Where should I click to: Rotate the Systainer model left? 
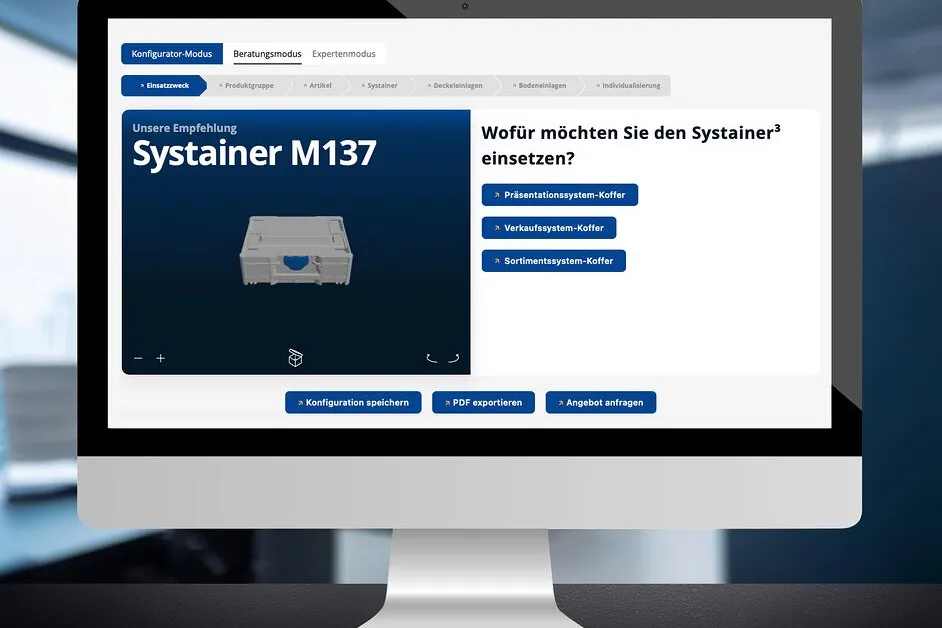click(x=431, y=358)
